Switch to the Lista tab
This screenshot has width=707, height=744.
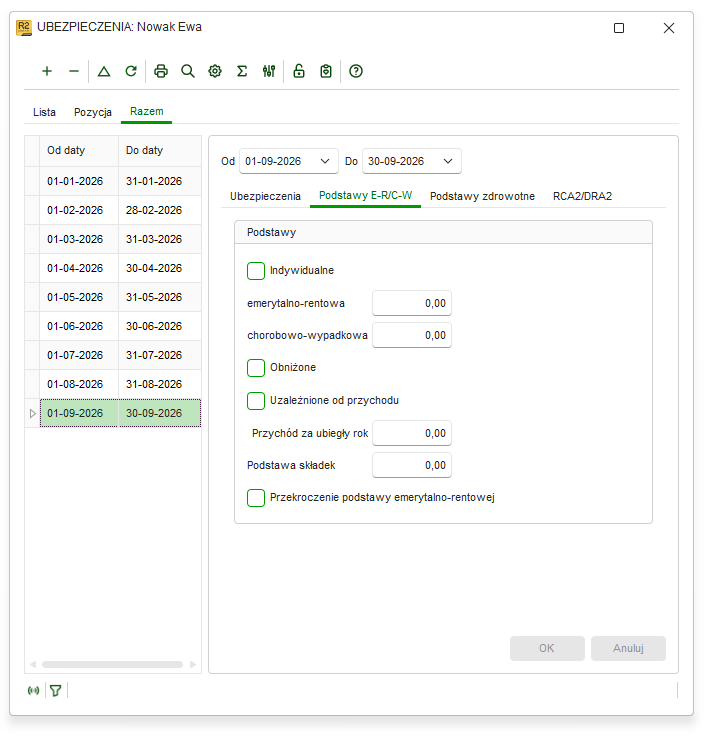[x=44, y=112]
